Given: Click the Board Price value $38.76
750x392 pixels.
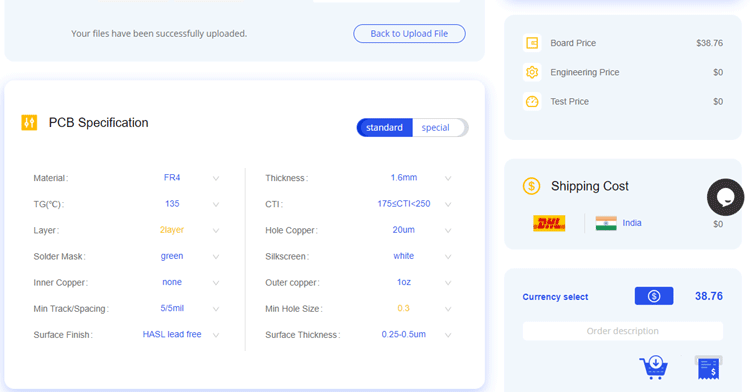Looking at the screenshot, I should (x=709, y=43).
